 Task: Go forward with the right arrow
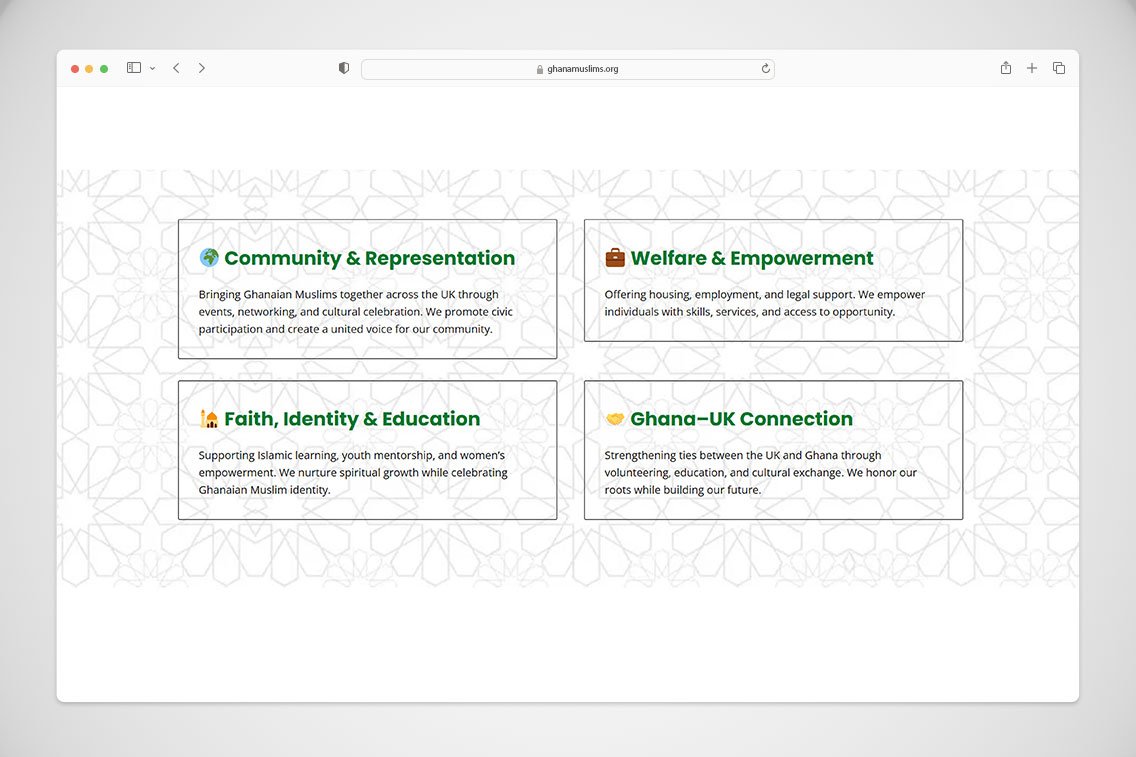pyautogui.click(x=201, y=68)
